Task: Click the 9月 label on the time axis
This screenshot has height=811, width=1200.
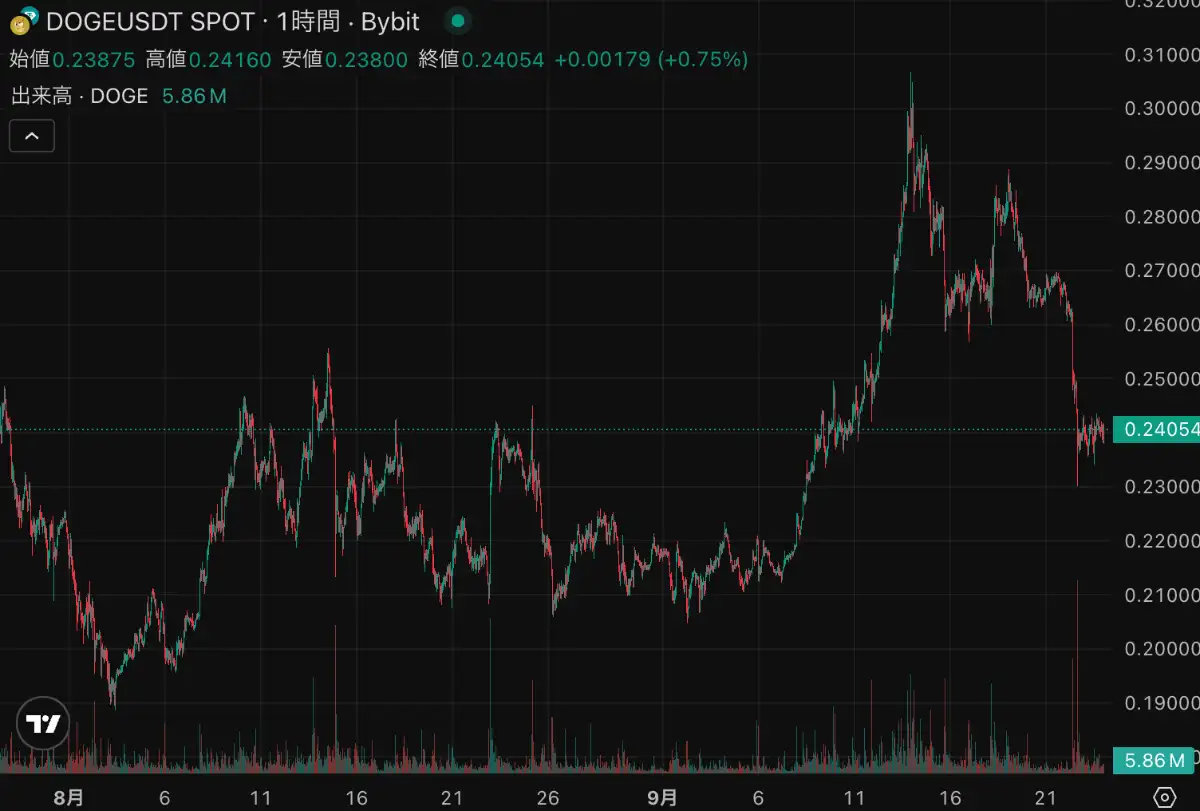Action: point(662,798)
